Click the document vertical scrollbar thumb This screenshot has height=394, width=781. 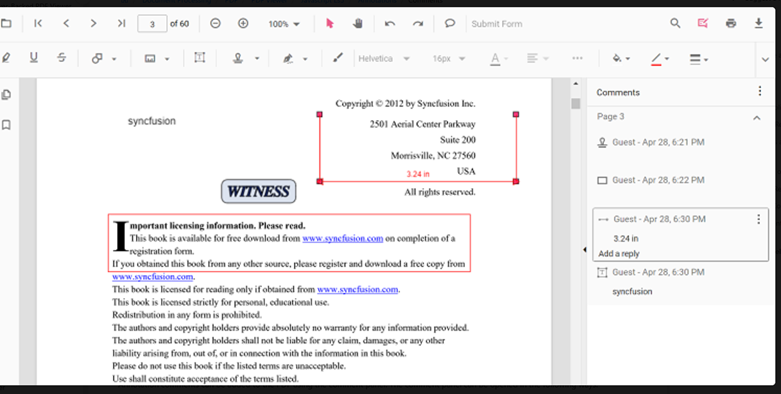click(576, 104)
